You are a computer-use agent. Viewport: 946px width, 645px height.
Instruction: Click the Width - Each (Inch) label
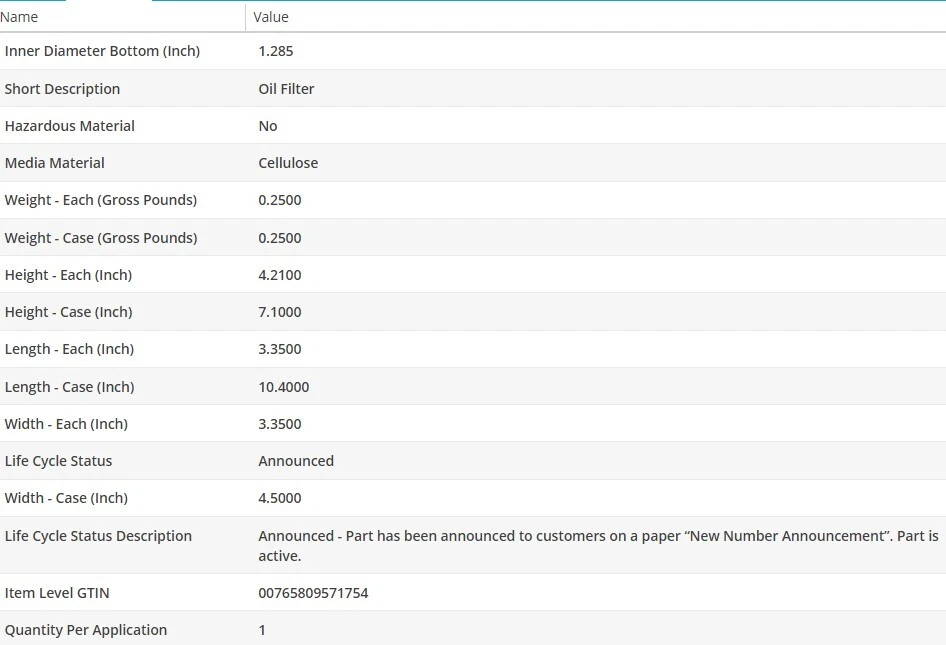click(x=66, y=424)
